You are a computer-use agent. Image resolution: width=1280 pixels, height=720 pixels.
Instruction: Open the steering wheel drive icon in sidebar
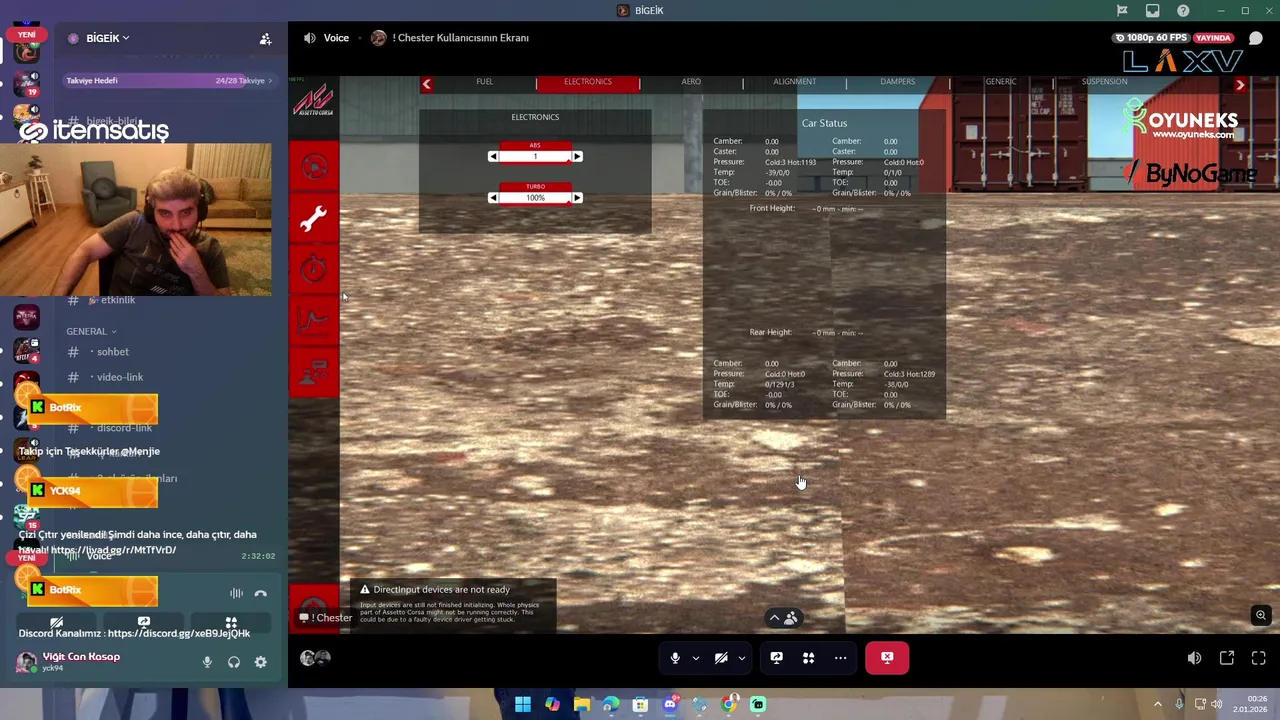(314, 168)
